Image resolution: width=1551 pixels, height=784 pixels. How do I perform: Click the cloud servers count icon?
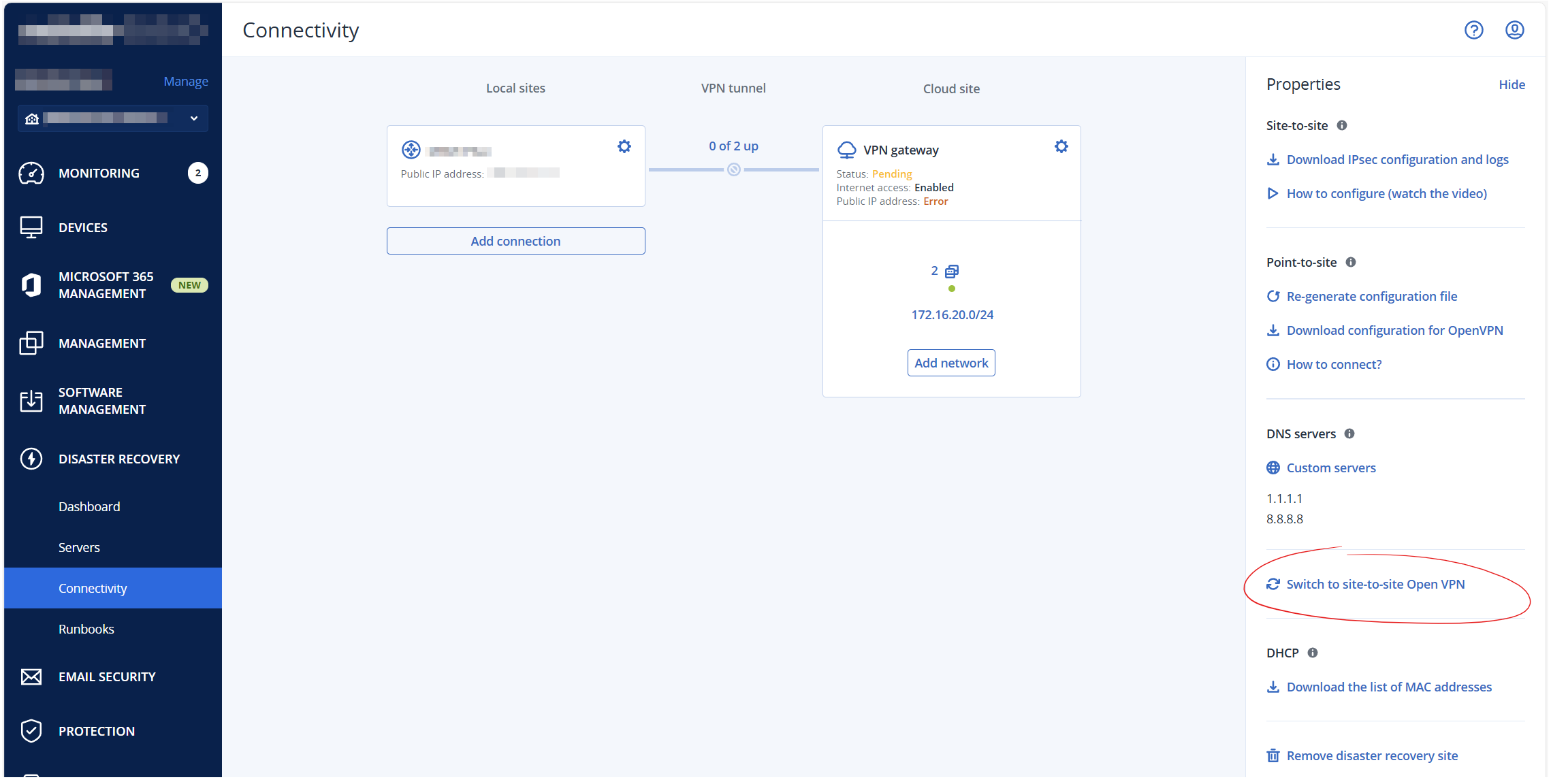point(951,271)
